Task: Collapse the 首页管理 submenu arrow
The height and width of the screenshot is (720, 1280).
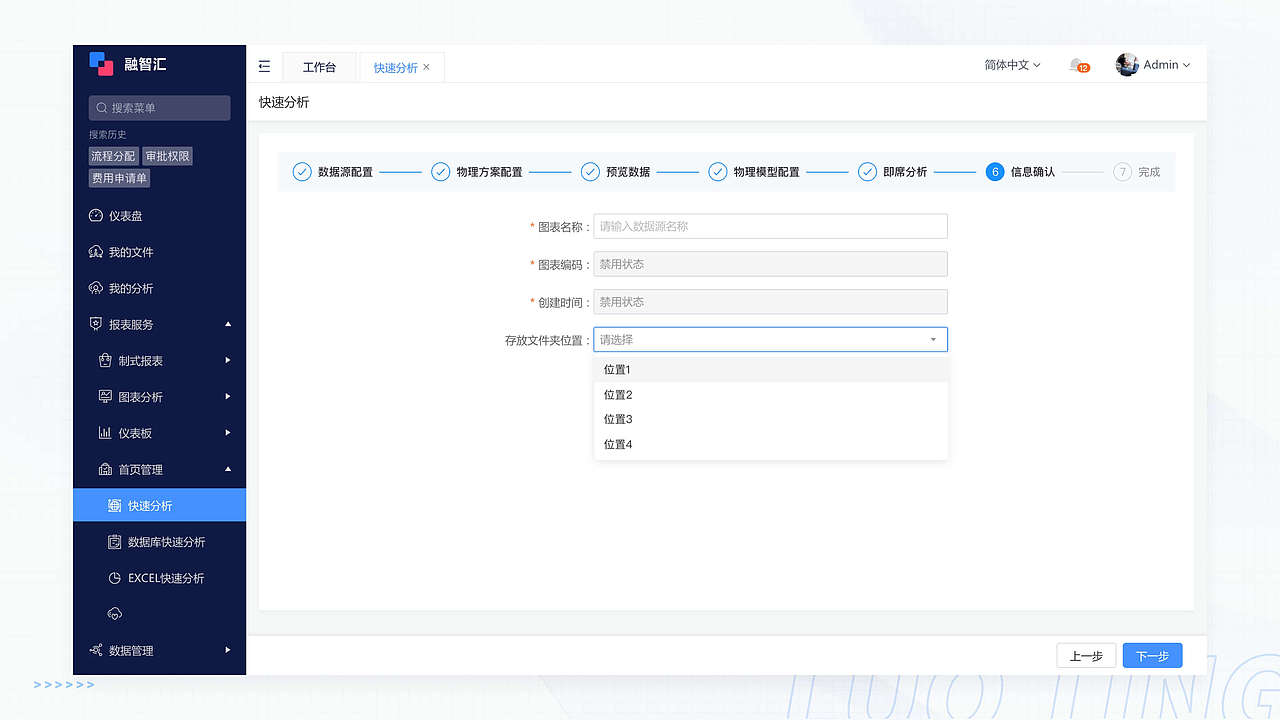Action: [x=228, y=469]
